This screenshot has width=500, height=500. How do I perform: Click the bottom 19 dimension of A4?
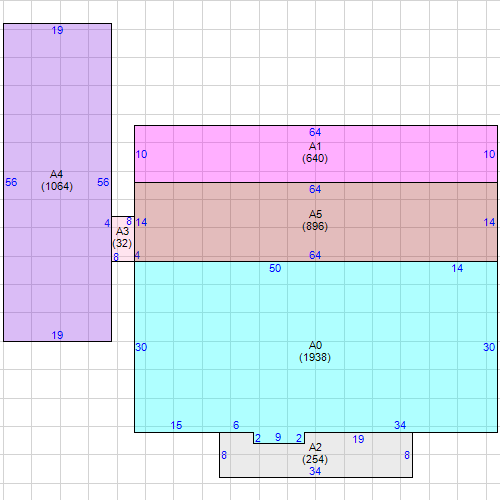tap(57, 335)
